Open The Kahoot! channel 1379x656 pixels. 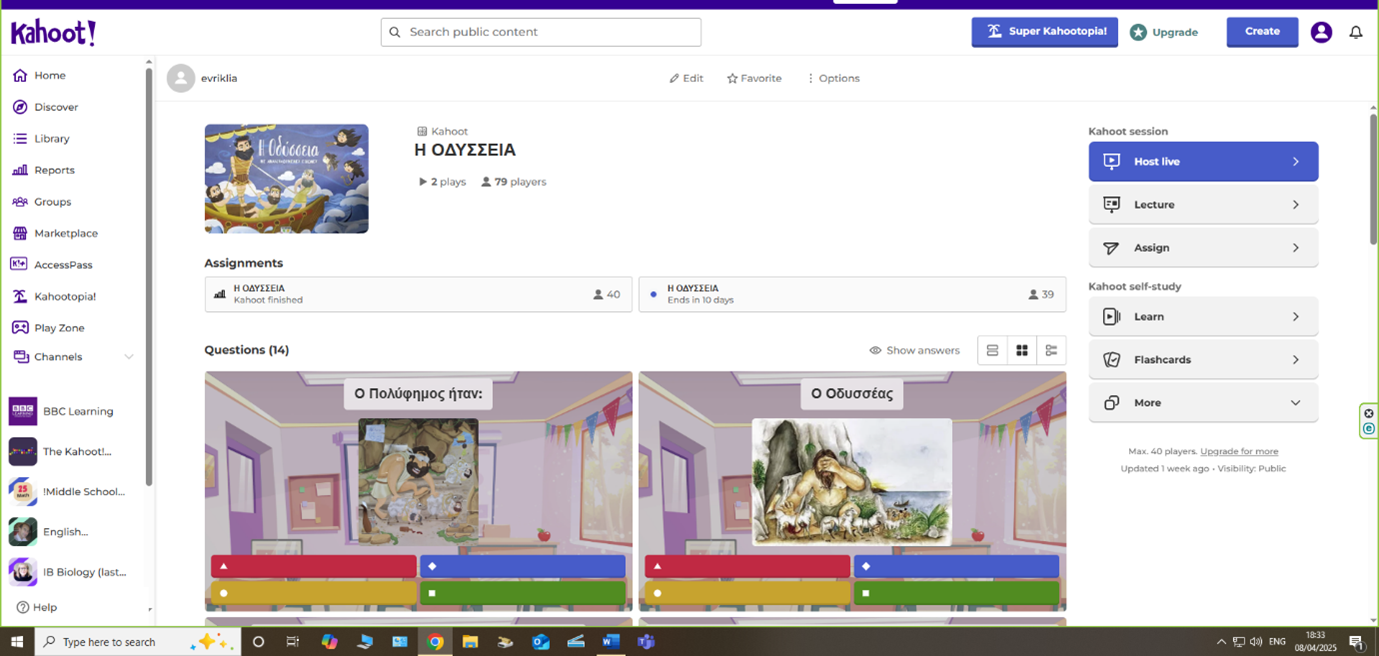point(61,452)
